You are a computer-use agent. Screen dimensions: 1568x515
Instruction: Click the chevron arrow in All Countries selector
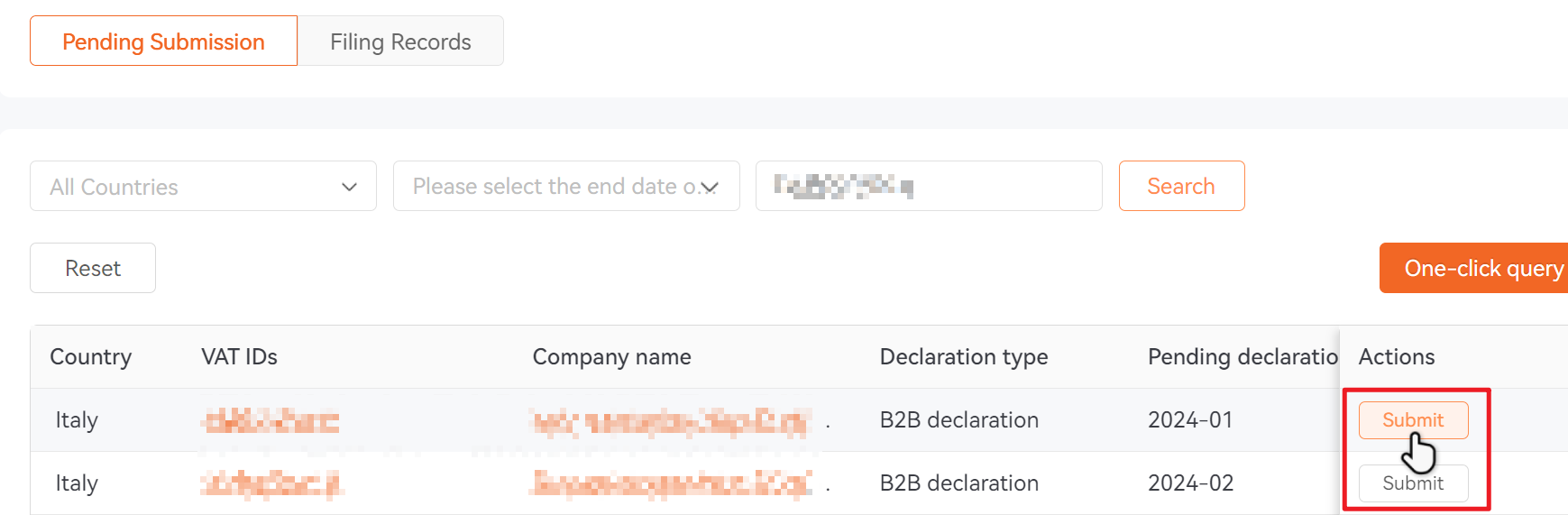349,187
